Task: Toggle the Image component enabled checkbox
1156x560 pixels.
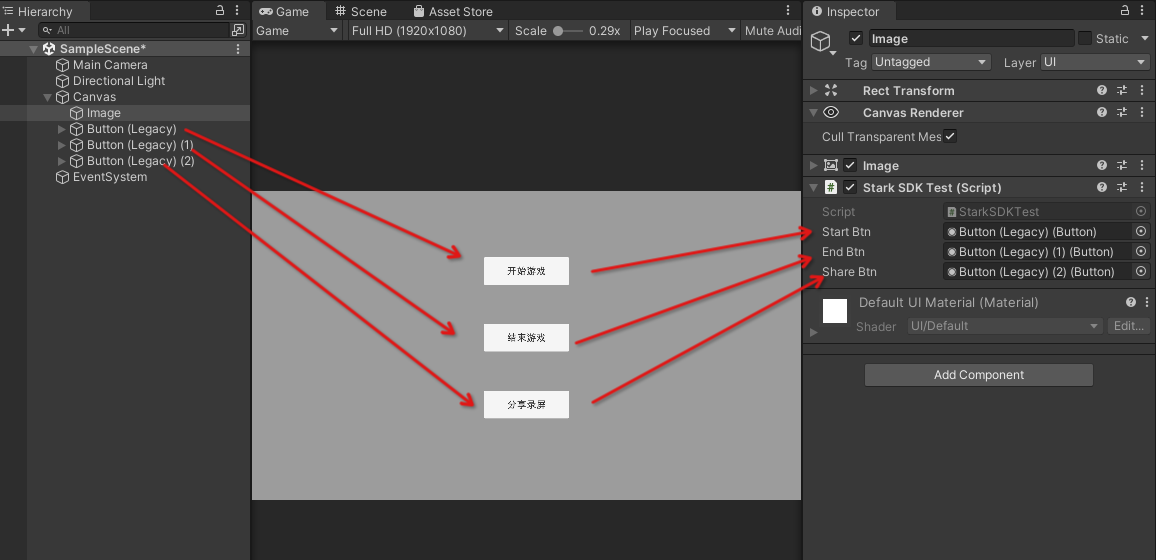Action: [x=850, y=166]
